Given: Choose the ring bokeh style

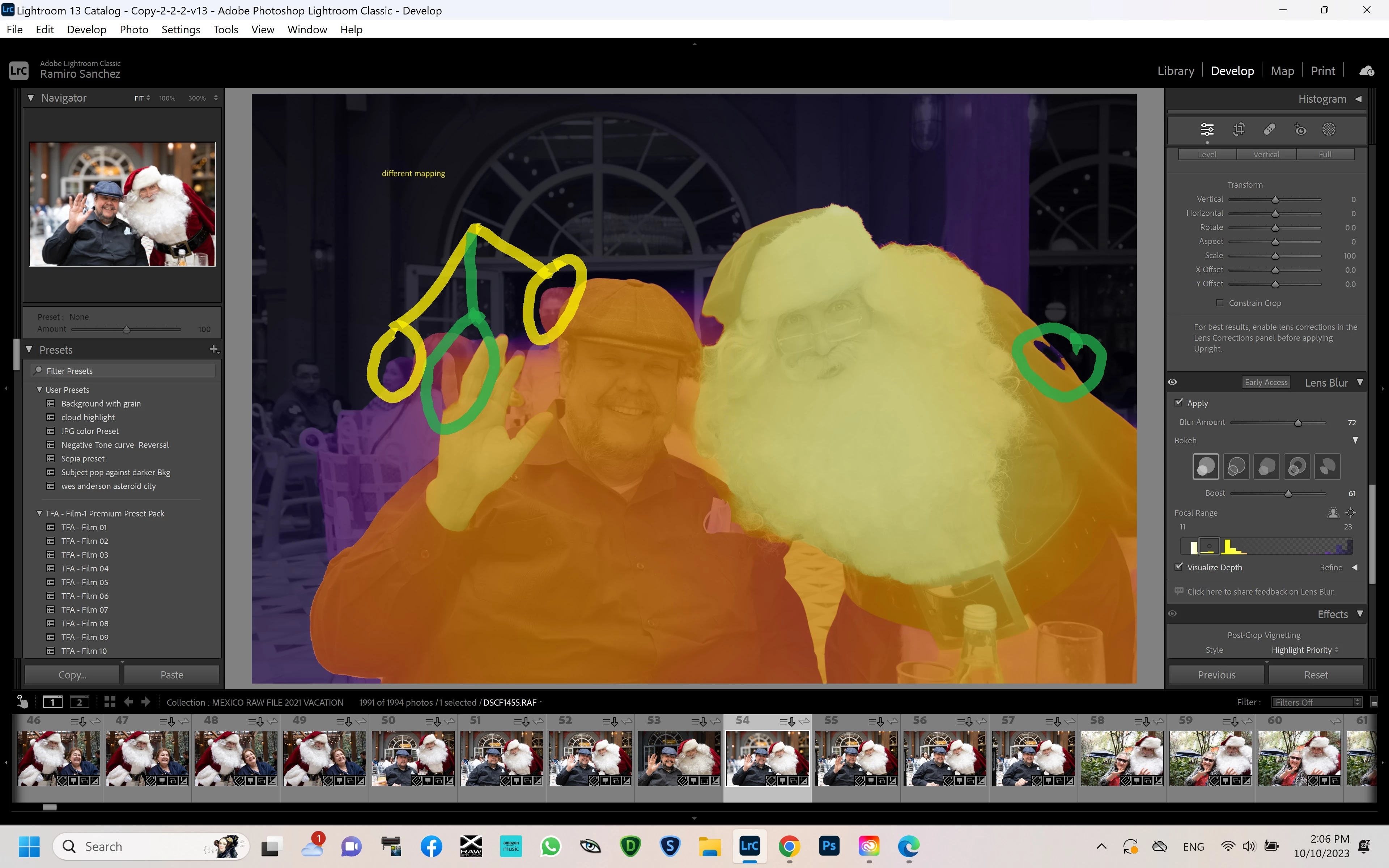Looking at the screenshot, I should 1297,467.
